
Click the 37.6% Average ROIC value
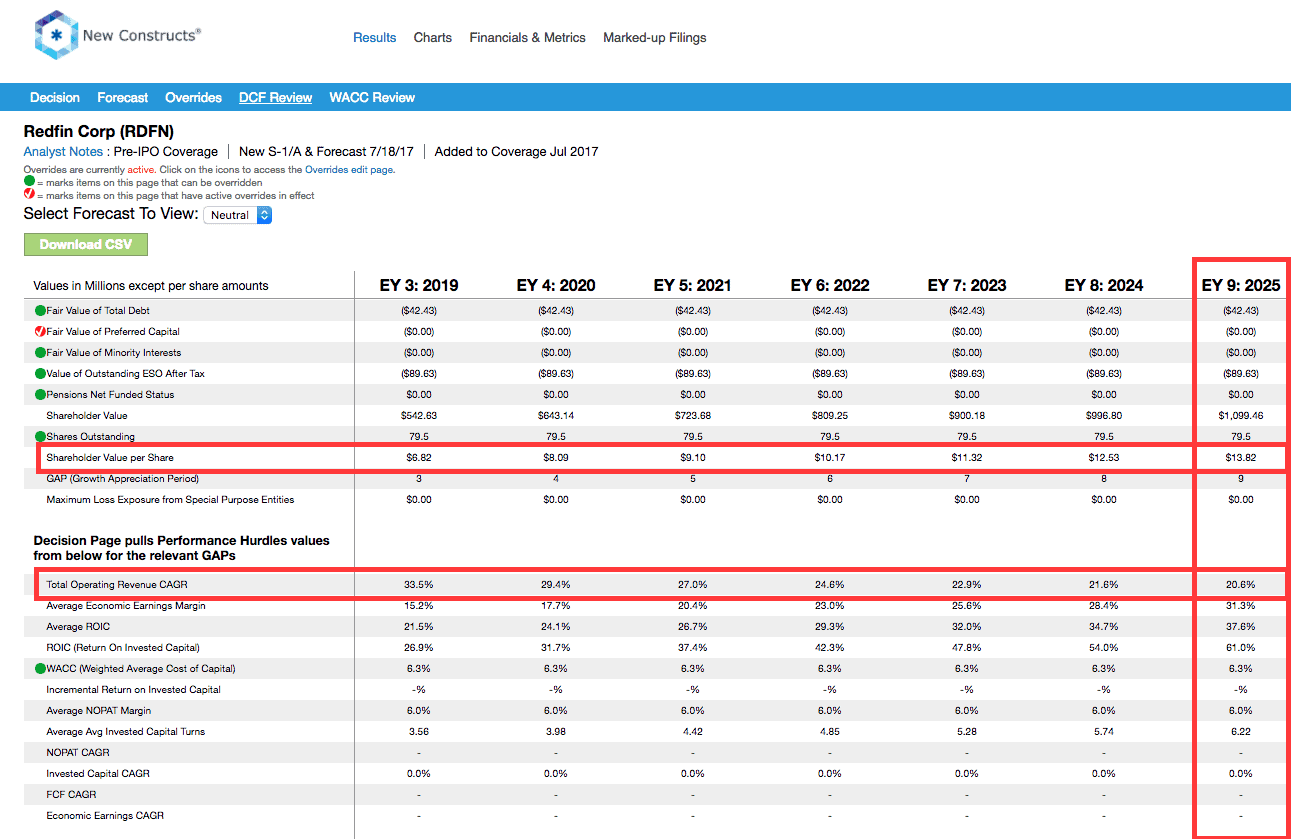(1240, 626)
